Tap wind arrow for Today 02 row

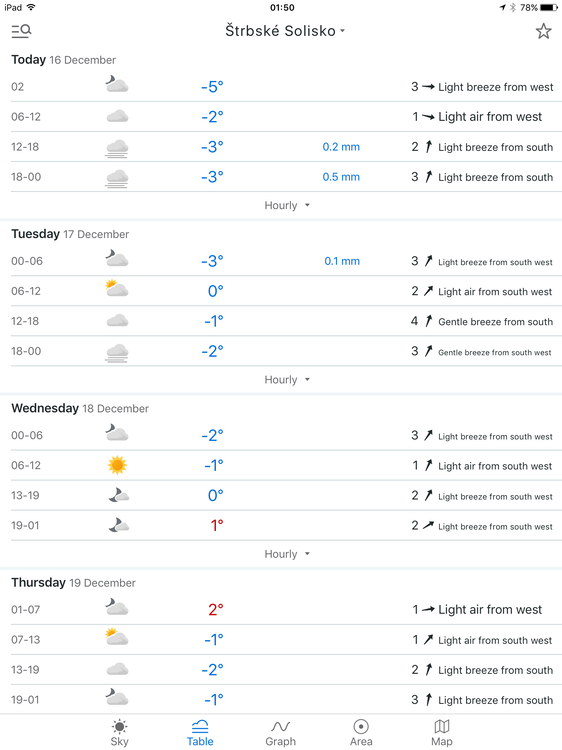(428, 87)
